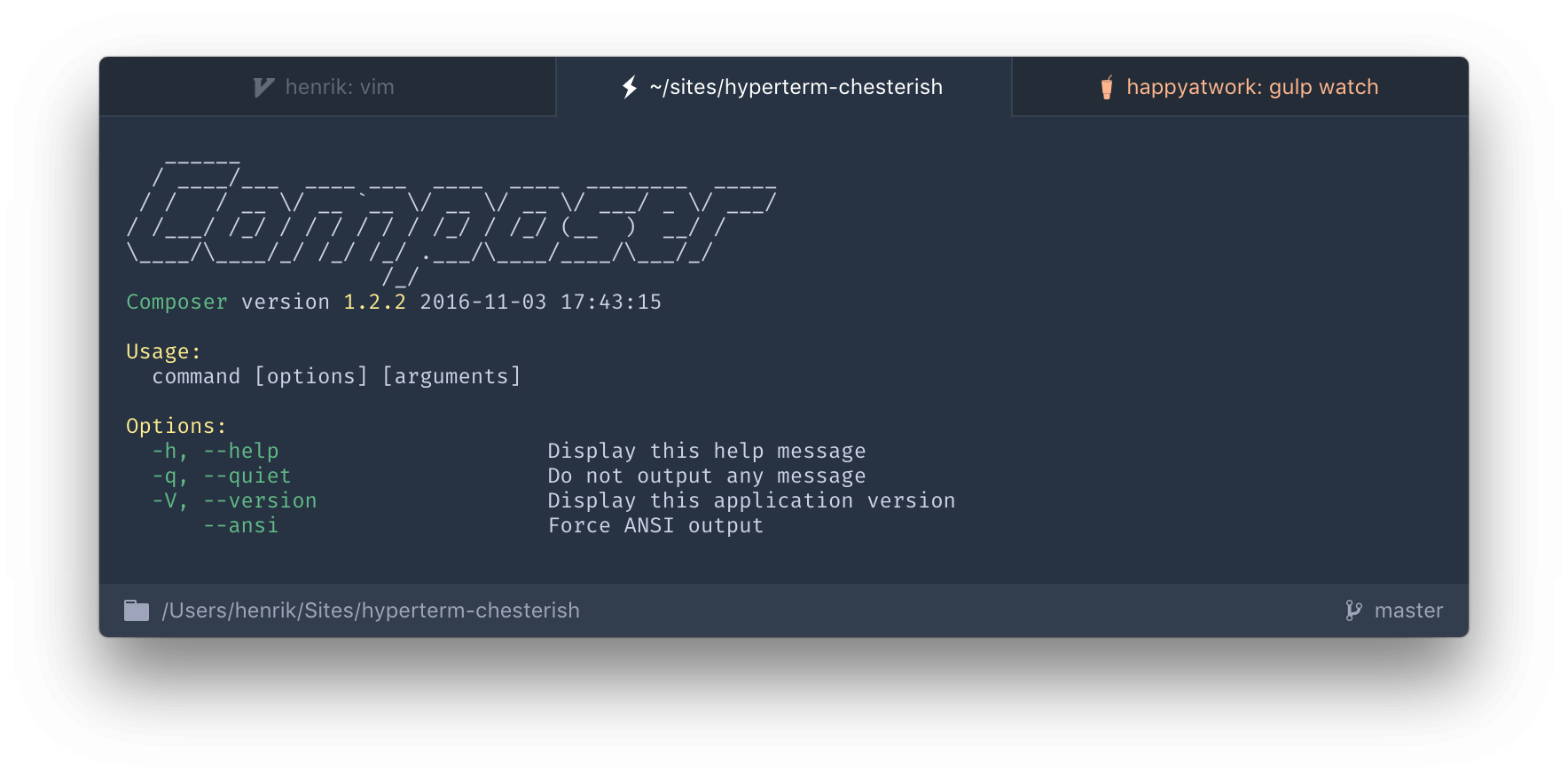
Task: Click the folder icon in the status bar
Action: tap(137, 610)
